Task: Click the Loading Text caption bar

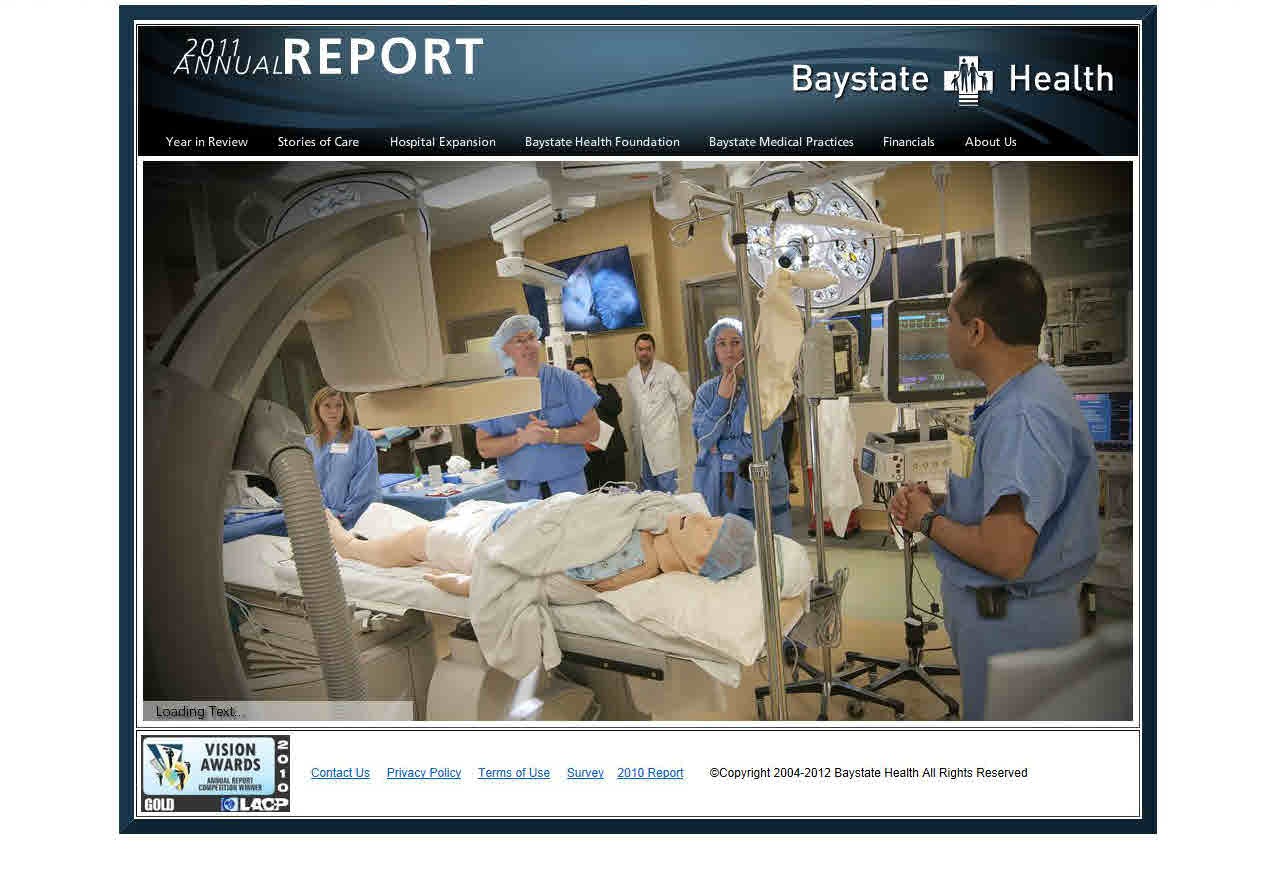Action: click(278, 711)
